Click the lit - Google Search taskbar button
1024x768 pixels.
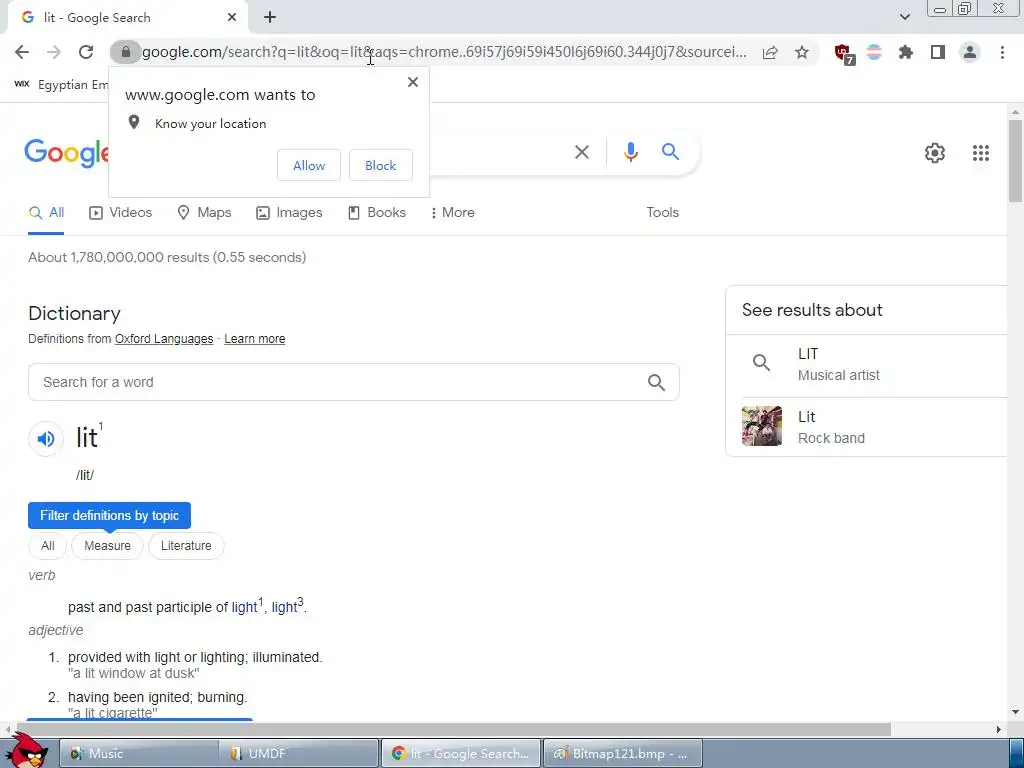[x=461, y=754]
